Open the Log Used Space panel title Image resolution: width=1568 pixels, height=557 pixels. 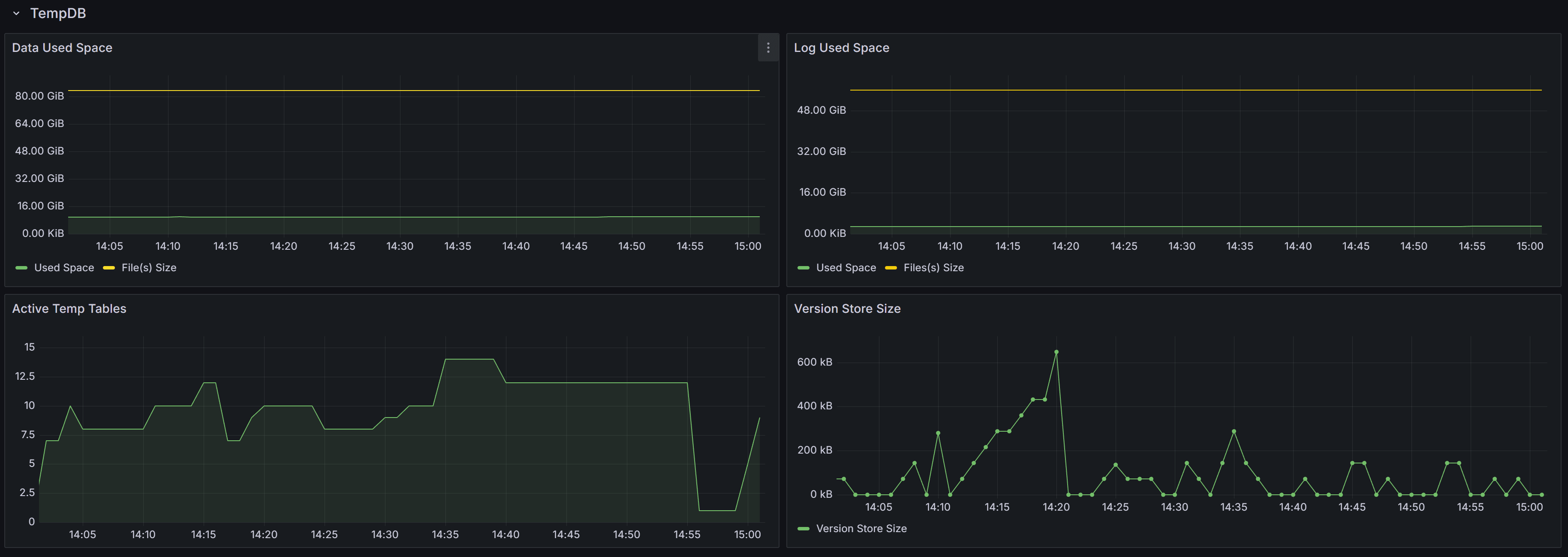(x=841, y=48)
